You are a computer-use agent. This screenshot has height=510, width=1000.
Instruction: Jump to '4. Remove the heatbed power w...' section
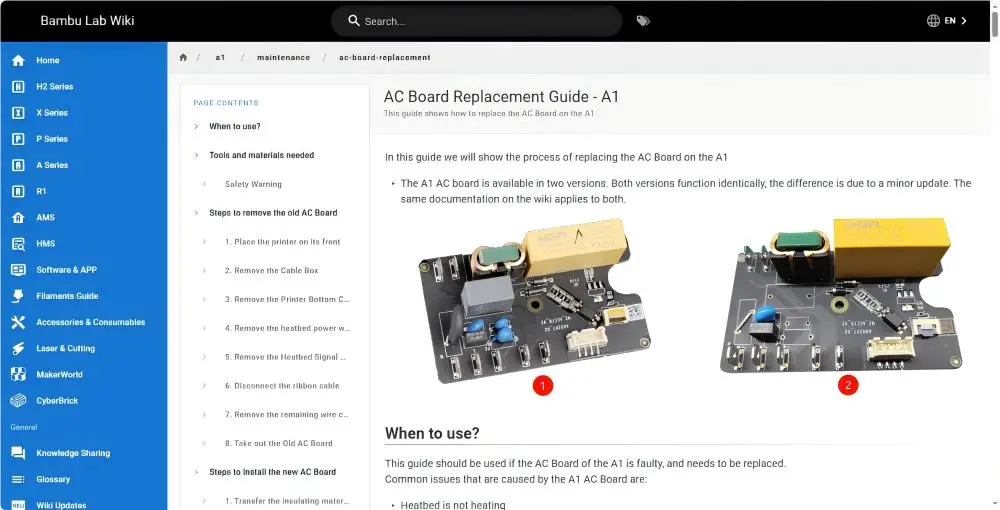[x=287, y=328]
